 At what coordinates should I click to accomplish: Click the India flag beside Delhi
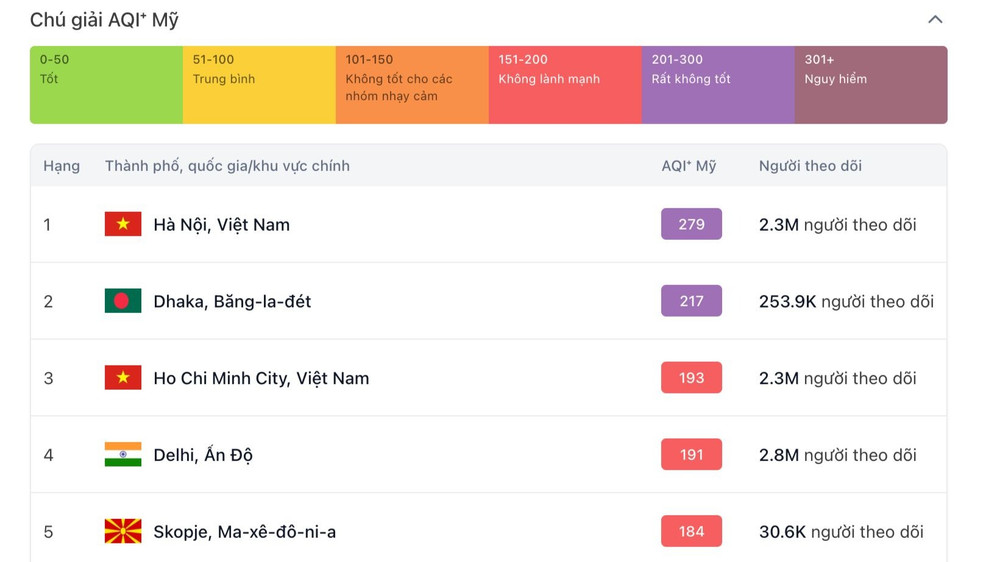[123, 454]
